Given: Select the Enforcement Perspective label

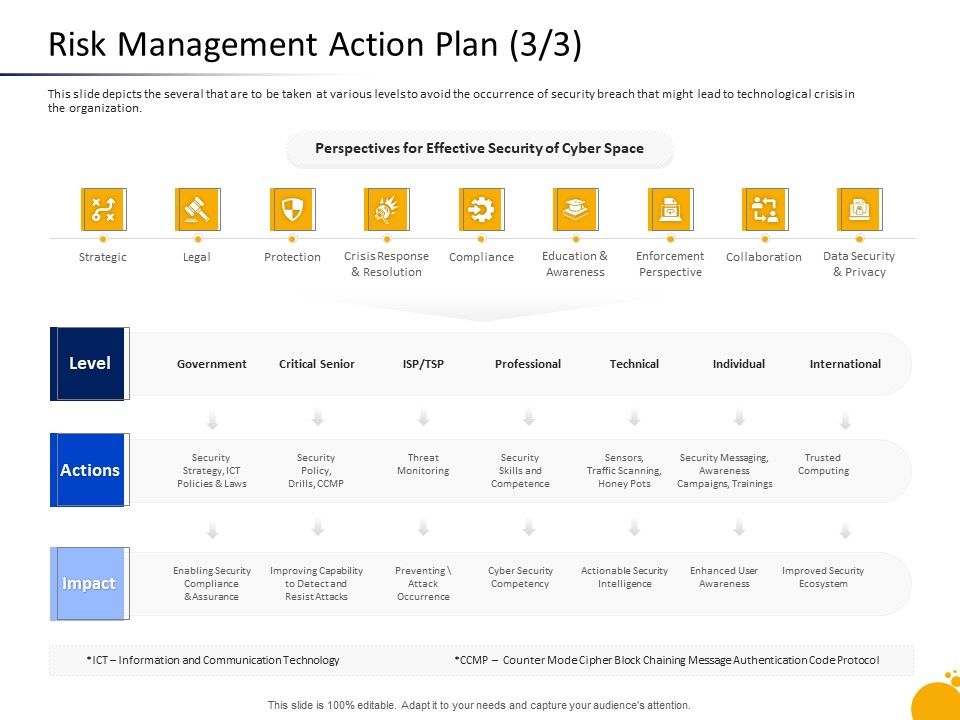Looking at the screenshot, I should [670, 264].
